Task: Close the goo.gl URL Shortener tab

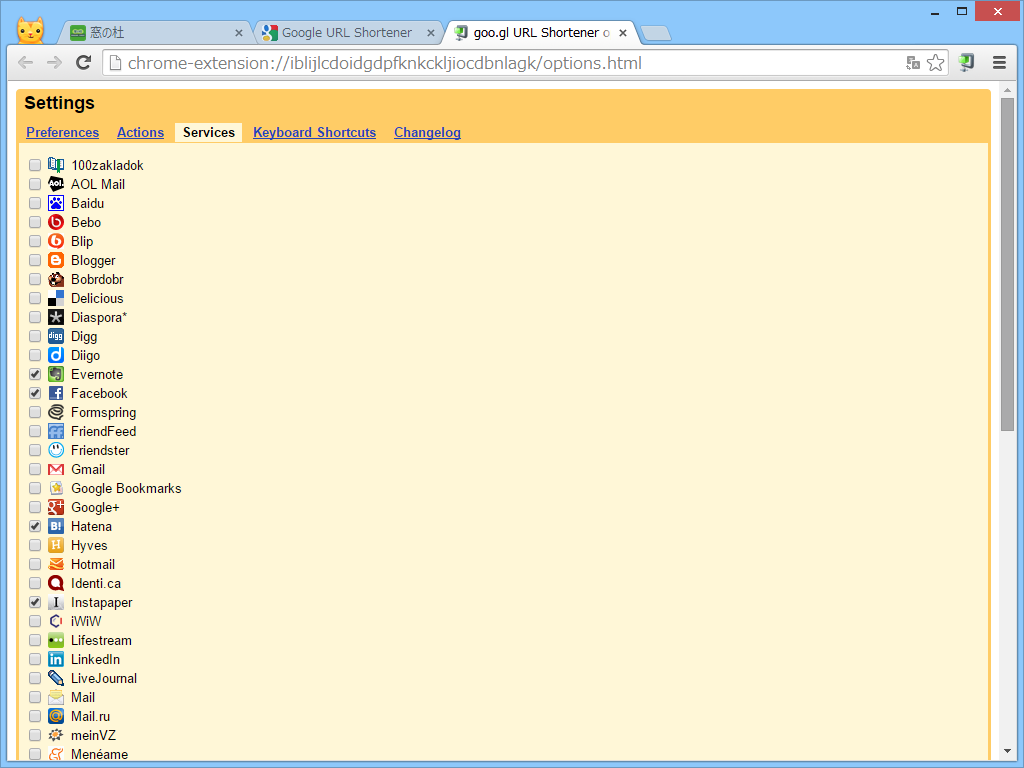Action: (x=623, y=33)
